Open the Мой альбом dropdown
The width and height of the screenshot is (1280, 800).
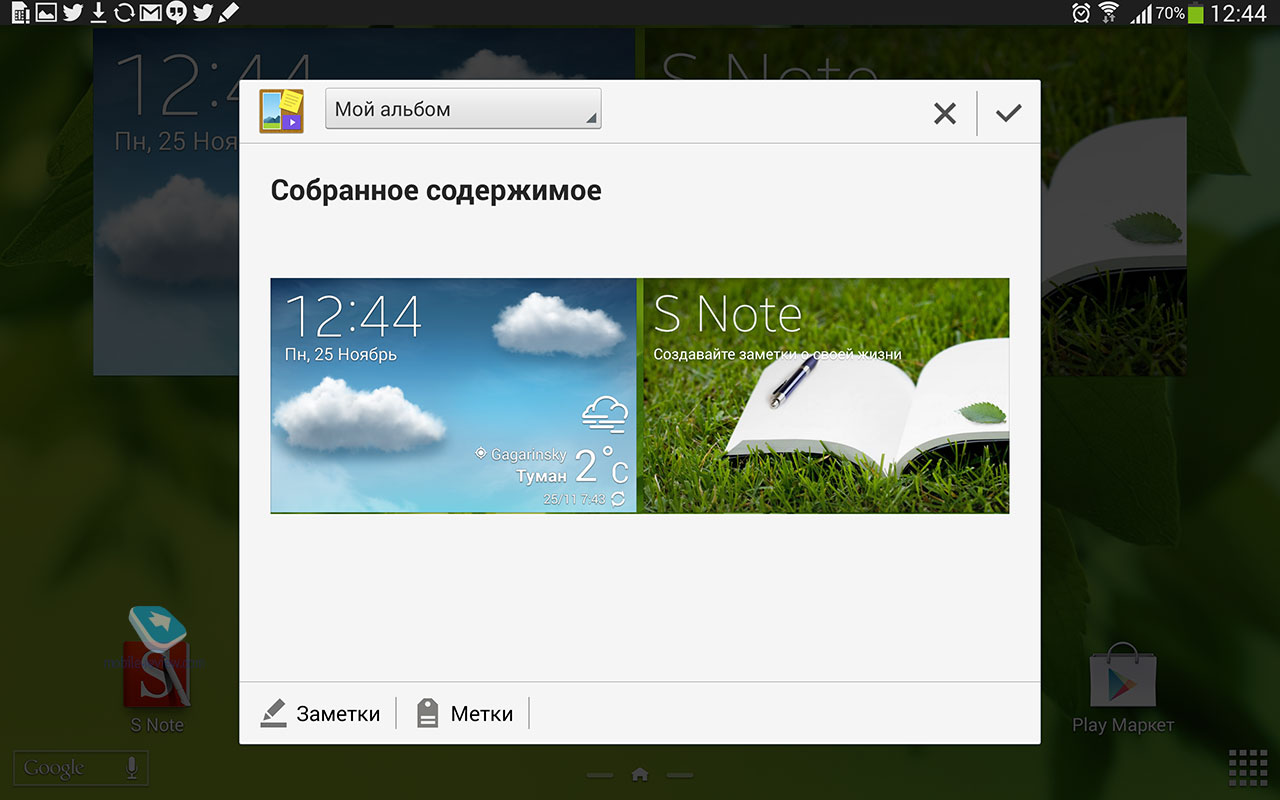(463, 109)
